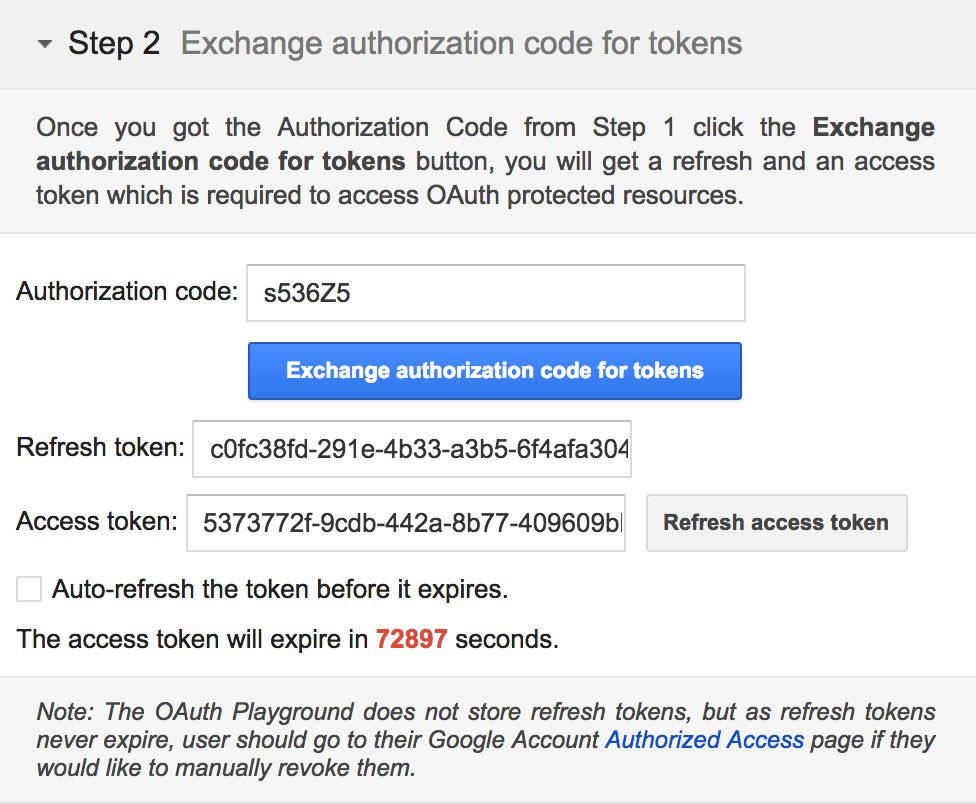Select the Access token text field
This screenshot has height=804, width=976.
click(406, 523)
